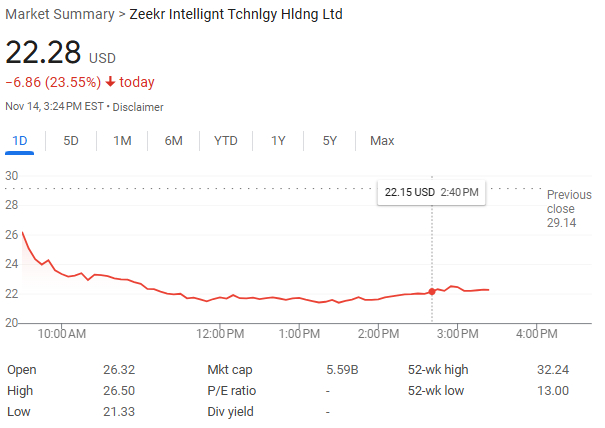605x428 pixels.
Task: Switch to the 1Y chart view
Action: [x=278, y=141]
